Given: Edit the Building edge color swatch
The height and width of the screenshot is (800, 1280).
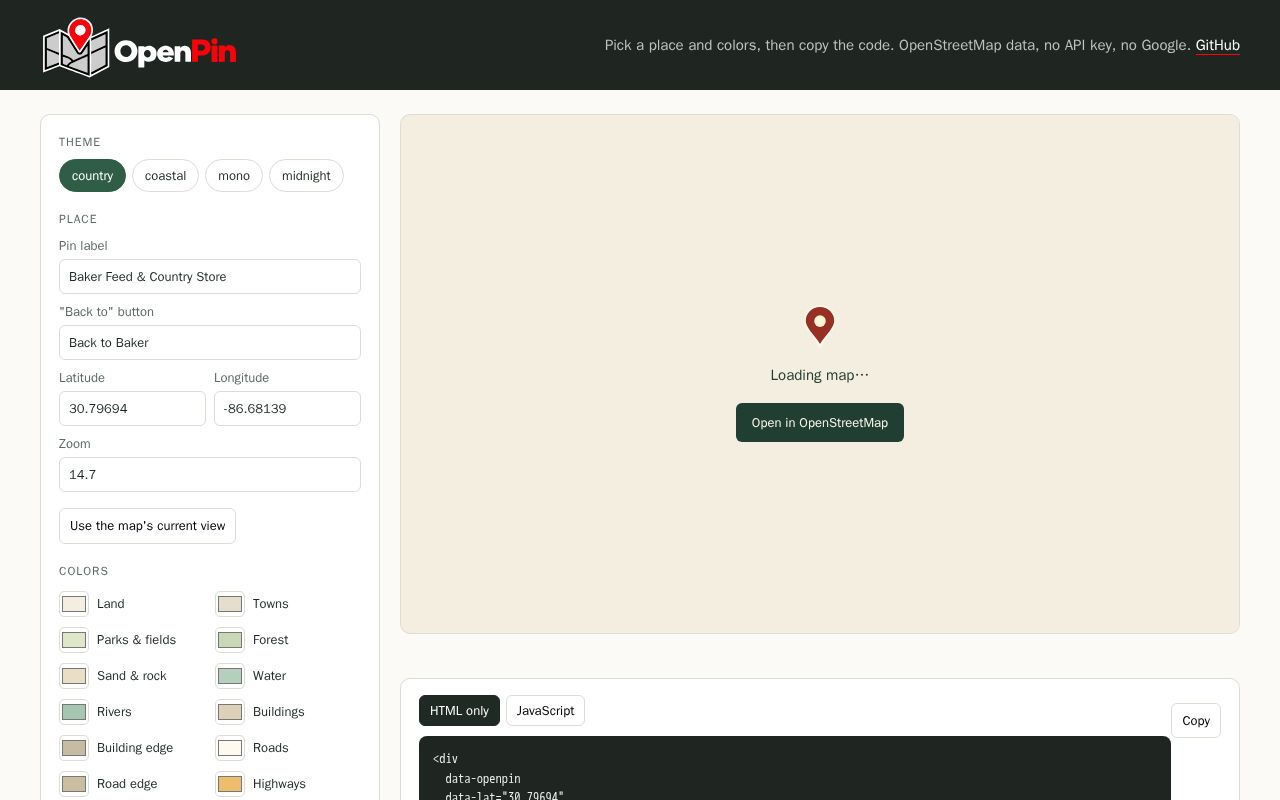Looking at the screenshot, I should (x=74, y=748).
